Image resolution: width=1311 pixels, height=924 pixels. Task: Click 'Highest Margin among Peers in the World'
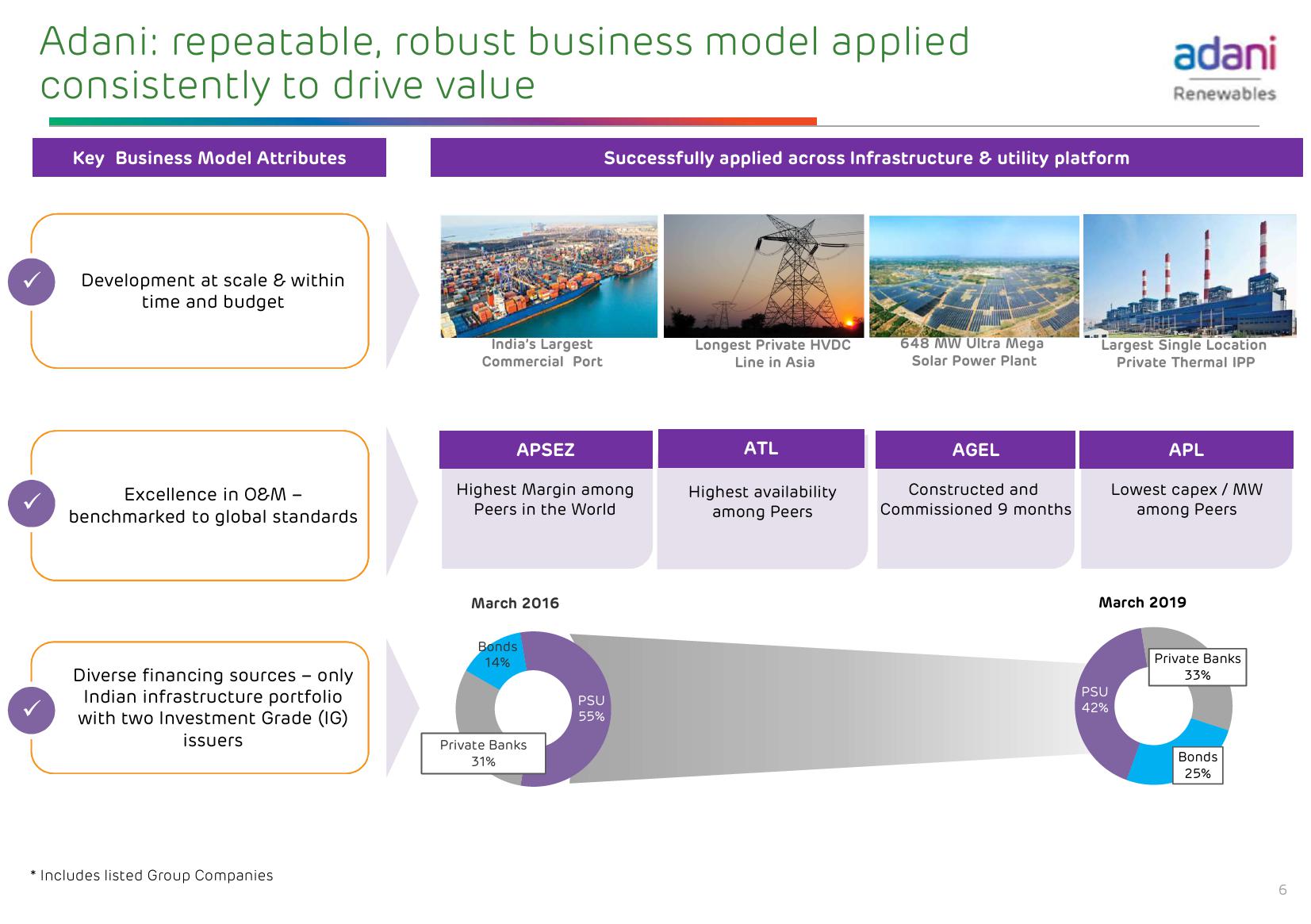coord(545,500)
